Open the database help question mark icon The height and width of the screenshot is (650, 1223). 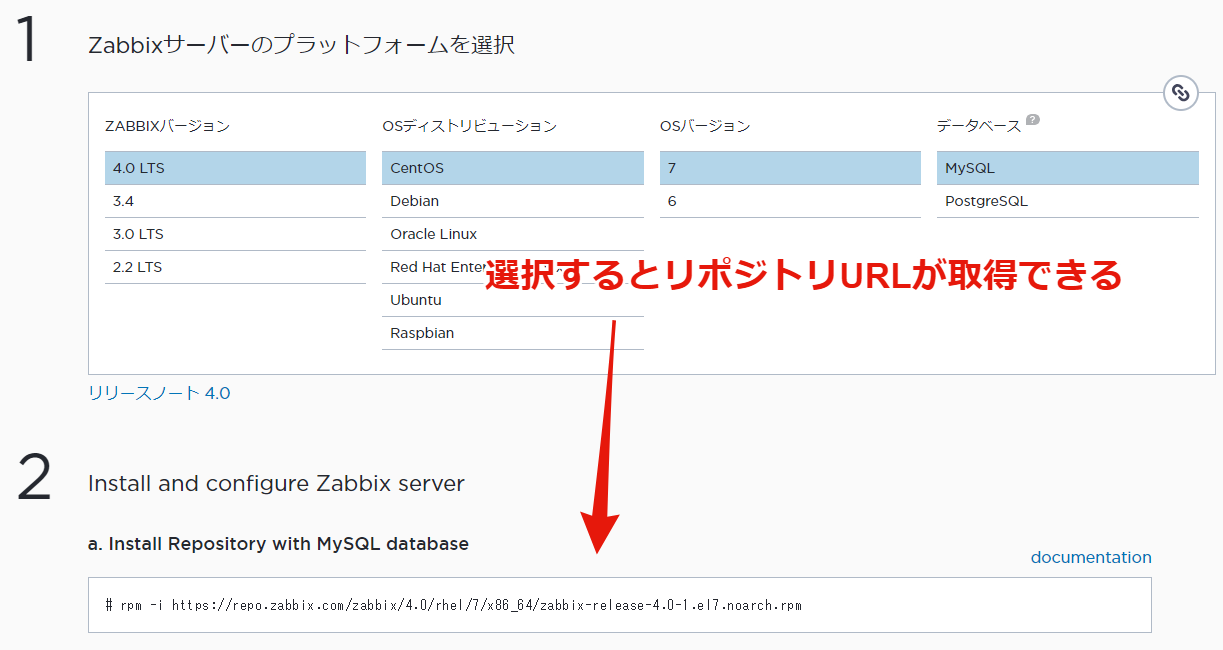click(x=1033, y=120)
